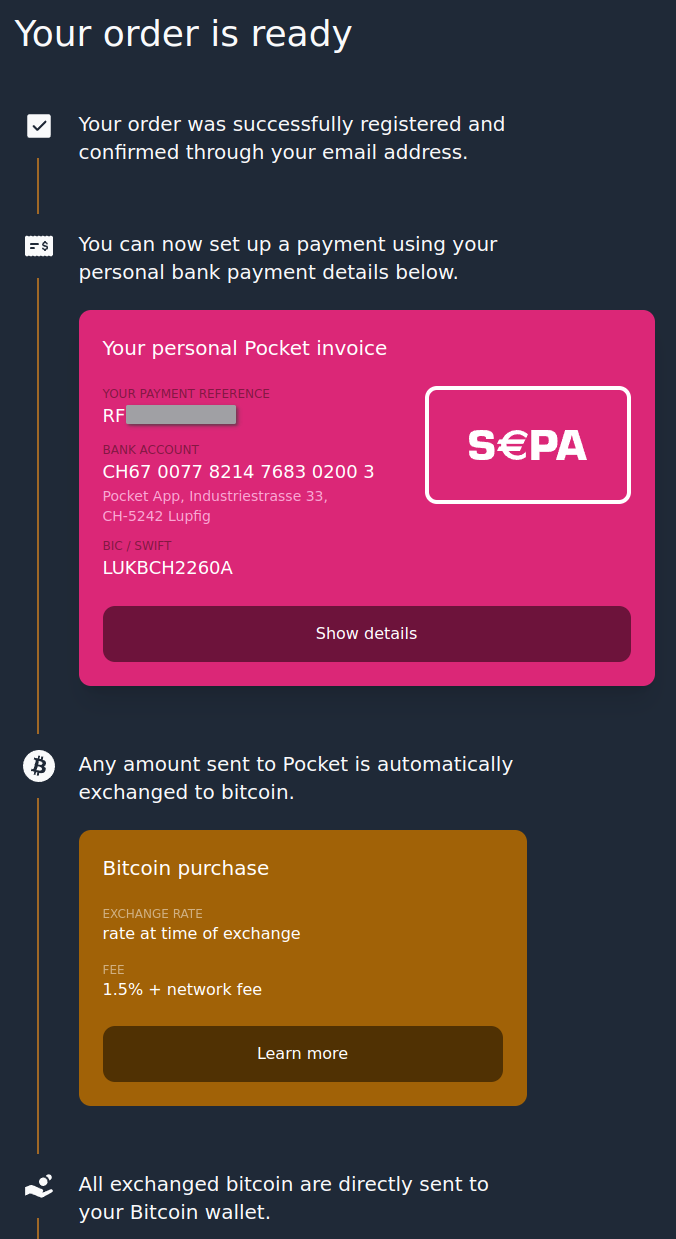Open Show details on Pocket invoice
676x1239 pixels.
point(367,634)
